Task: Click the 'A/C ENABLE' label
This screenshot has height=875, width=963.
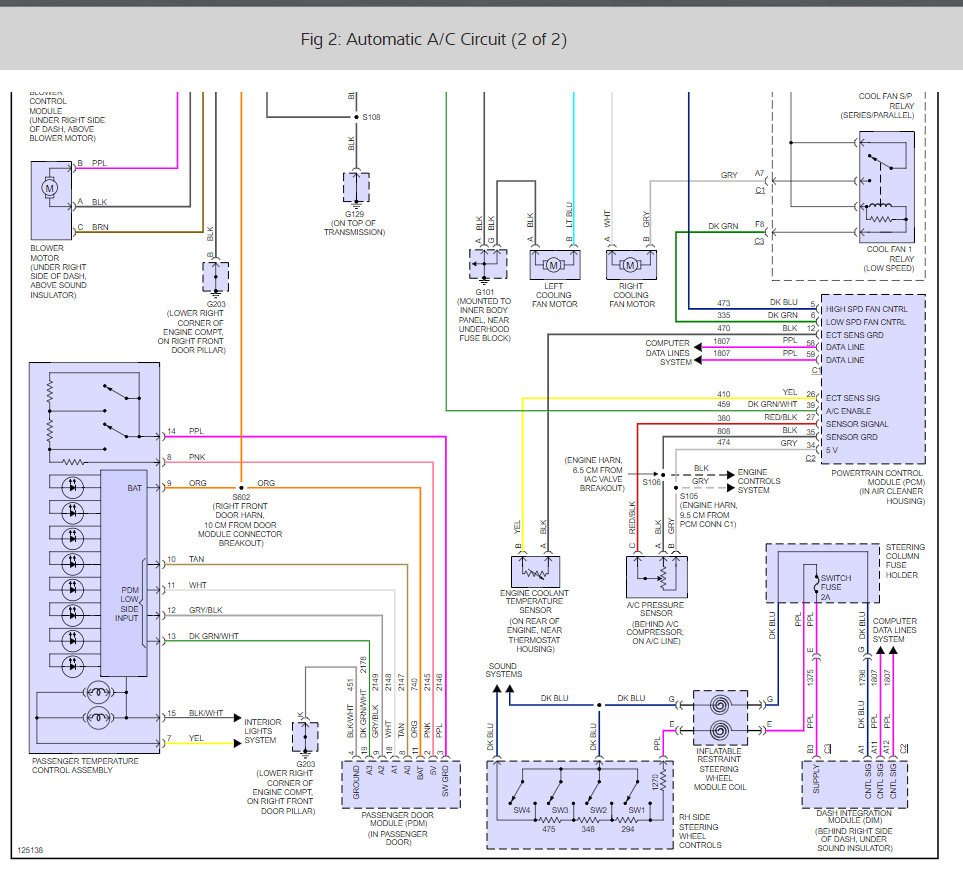Action: click(x=848, y=411)
